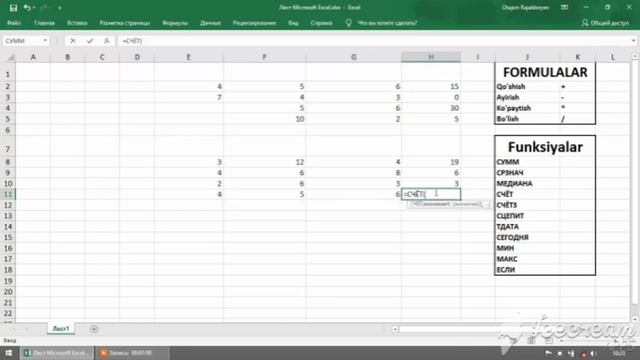Click the СЧЁТЗ cell
The image size is (640, 360).
click(x=527, y=205)
